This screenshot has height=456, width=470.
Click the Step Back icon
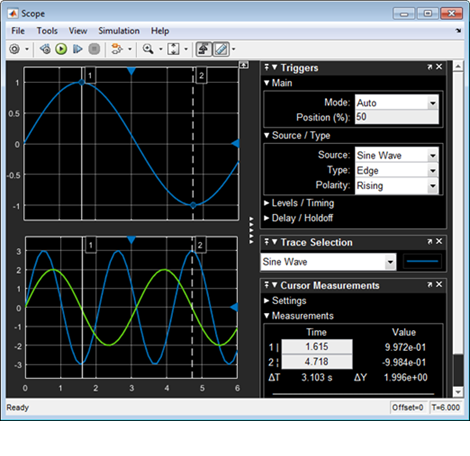(x=45, y=49)
